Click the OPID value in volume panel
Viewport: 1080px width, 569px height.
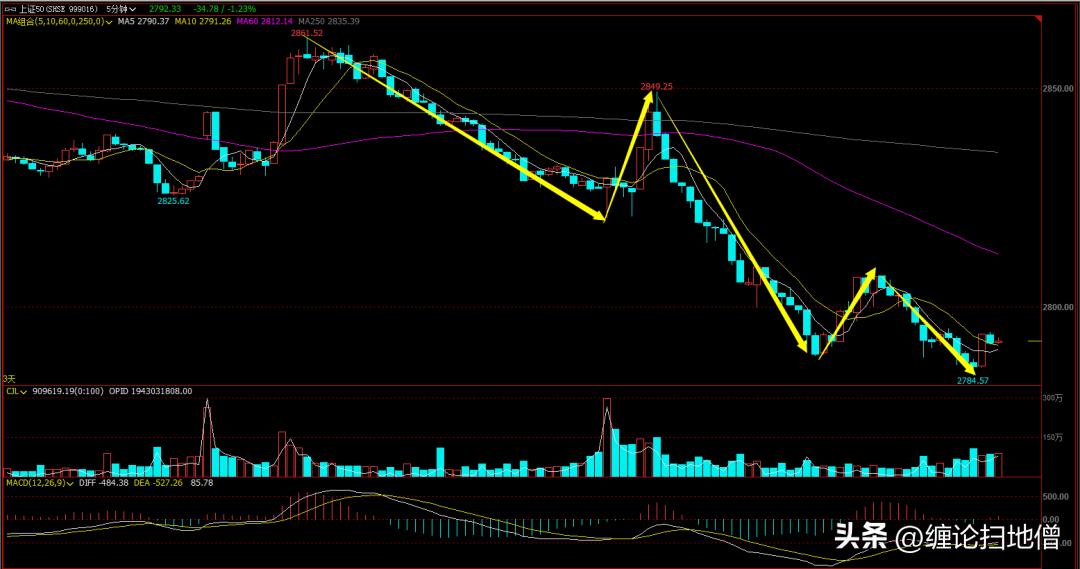point(150,392)
